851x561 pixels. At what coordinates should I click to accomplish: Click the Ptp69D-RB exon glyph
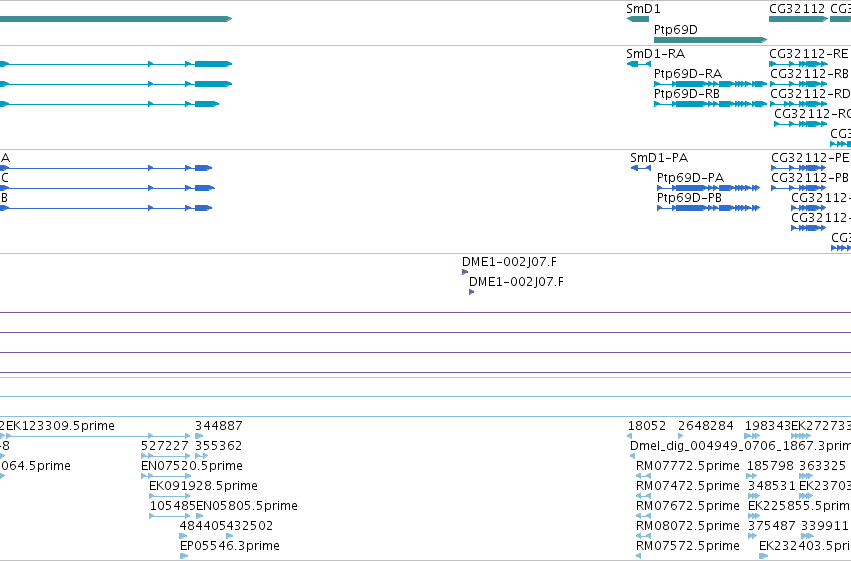click(710, 104)
